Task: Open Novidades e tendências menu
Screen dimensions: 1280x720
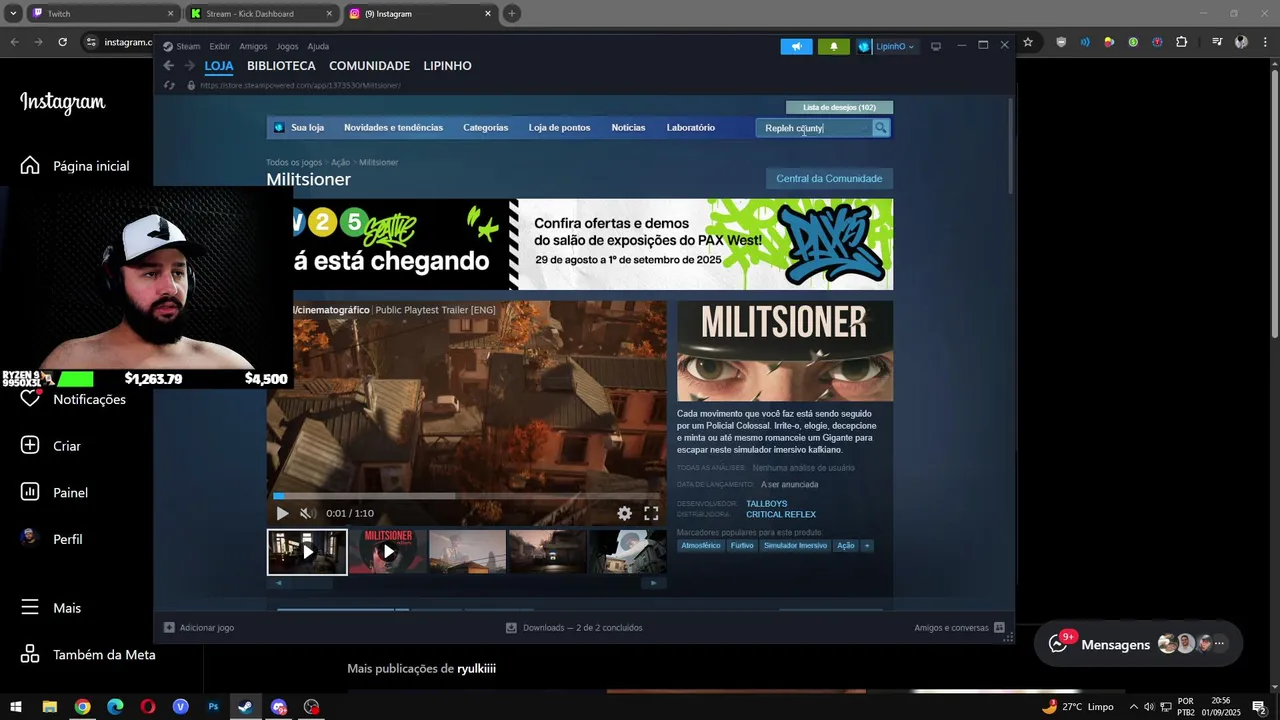Action: pyautogui.click(x=393, y=127)
